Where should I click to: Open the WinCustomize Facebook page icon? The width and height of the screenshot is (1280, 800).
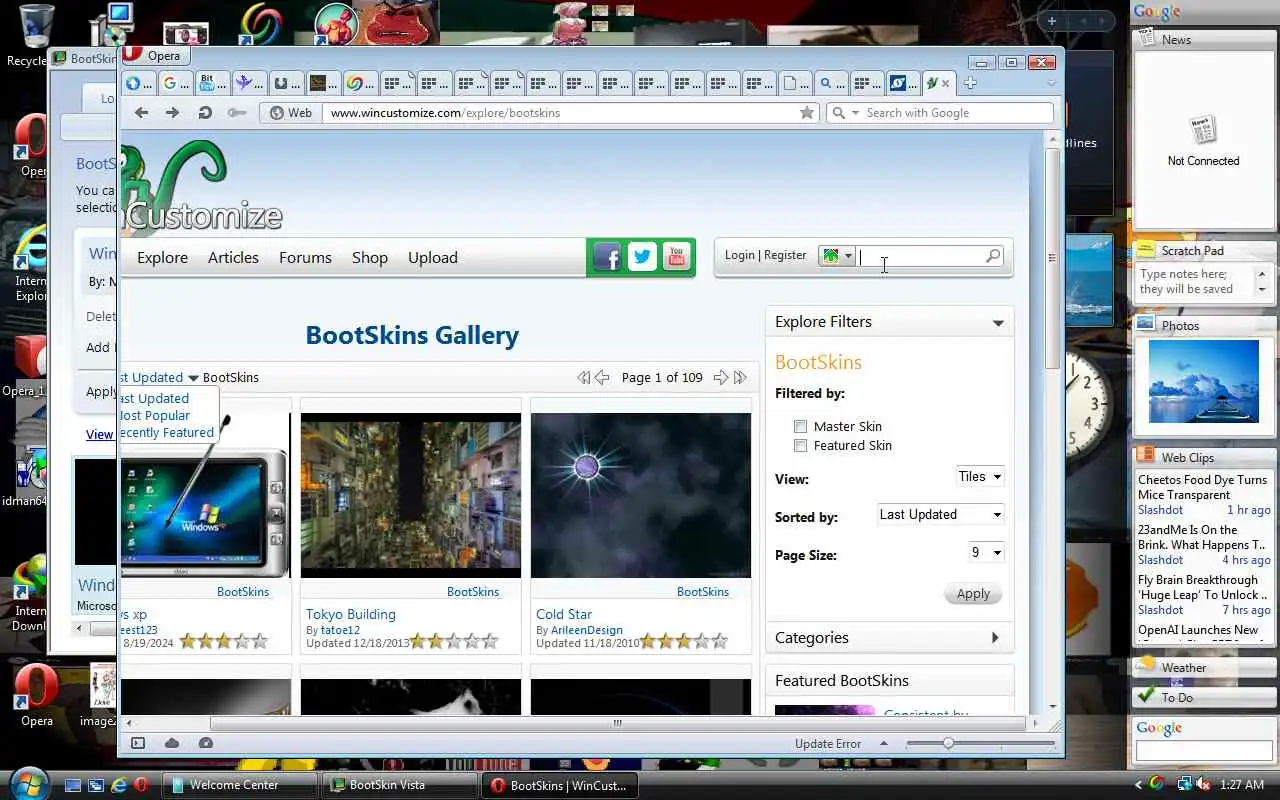[607, 257]
